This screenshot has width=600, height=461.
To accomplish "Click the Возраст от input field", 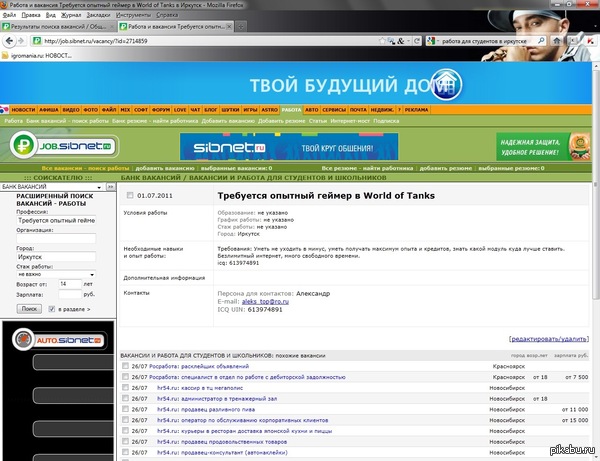I will pyautogui.click(x=70, y=284).
